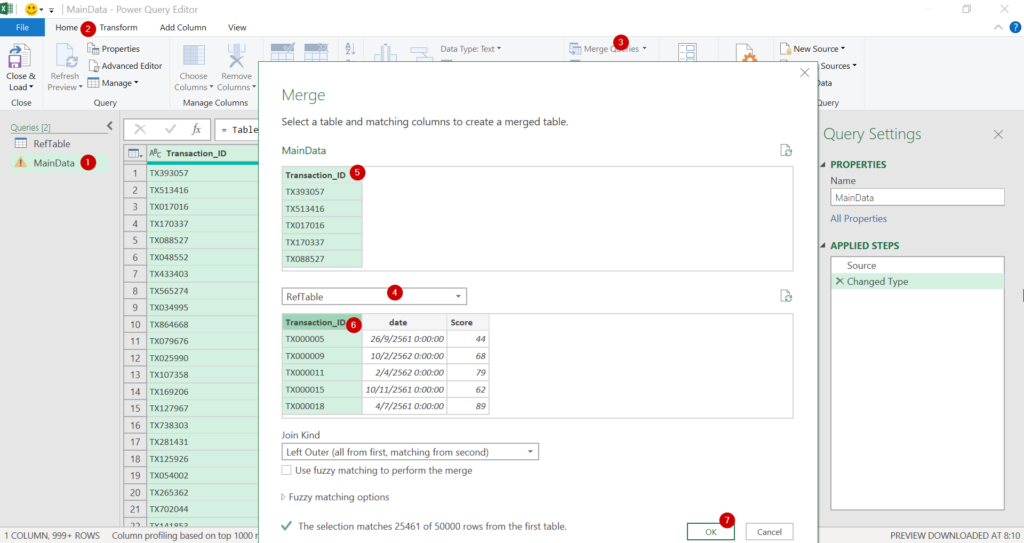Viewport: 1024px width, 543px height.
Task: Click the Choose Columns icon
Action: click(x=193, y=56)
